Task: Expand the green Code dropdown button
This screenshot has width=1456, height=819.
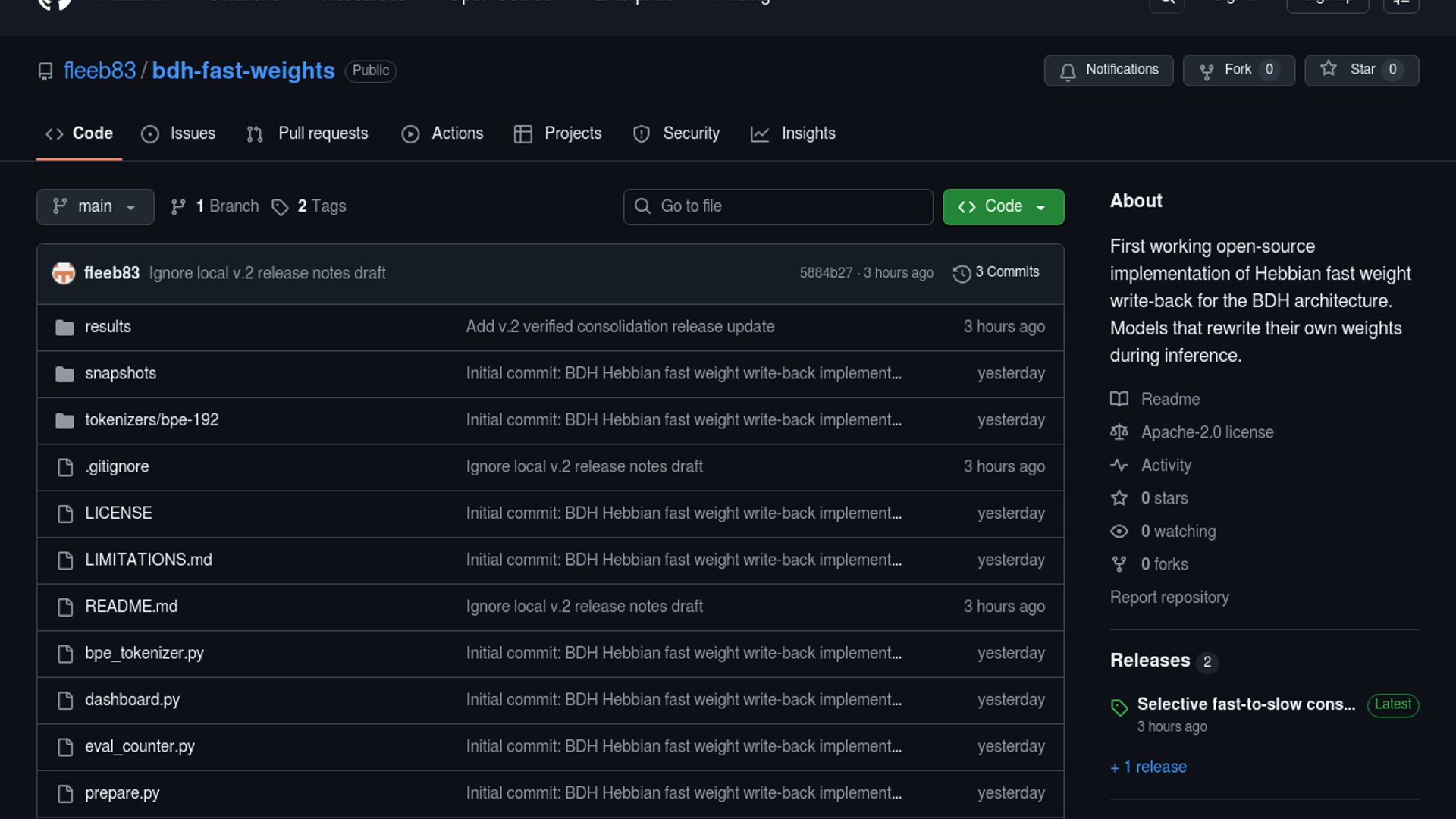Action: point(1003,206)
